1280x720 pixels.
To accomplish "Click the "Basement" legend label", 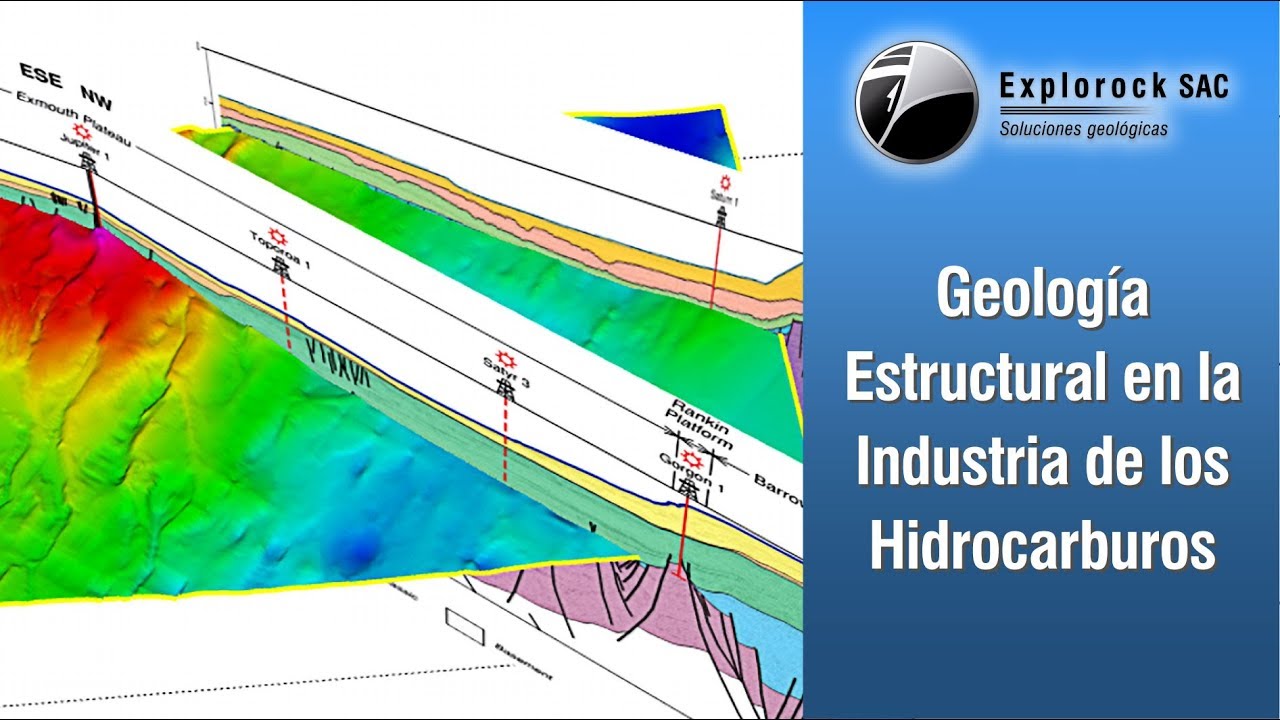I will (x=522, y=663).
